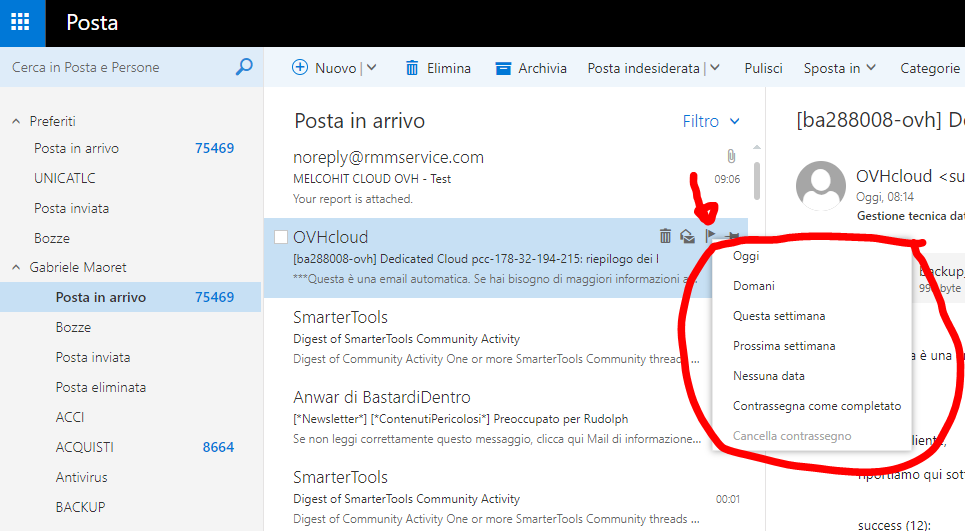Open the app launcher grid icon
965x531 pixels.
[22, 22]
